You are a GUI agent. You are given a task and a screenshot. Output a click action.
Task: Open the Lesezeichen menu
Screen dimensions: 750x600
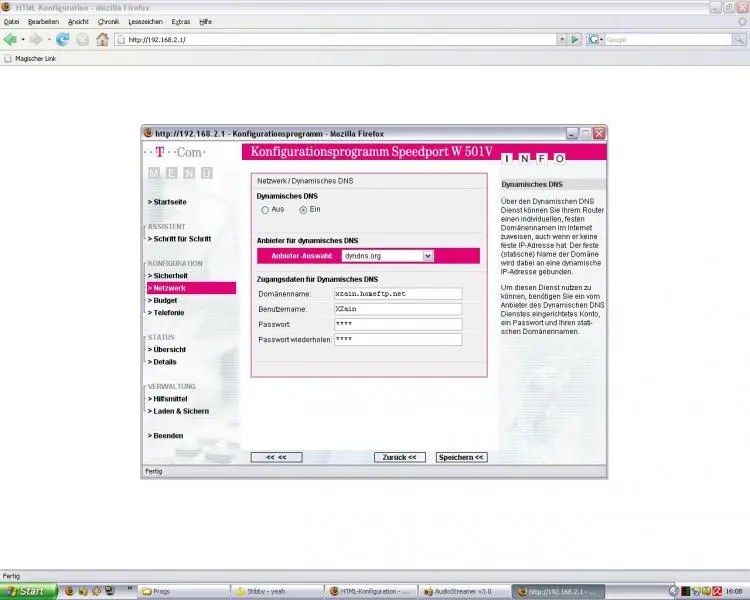[x=145, y=21]
